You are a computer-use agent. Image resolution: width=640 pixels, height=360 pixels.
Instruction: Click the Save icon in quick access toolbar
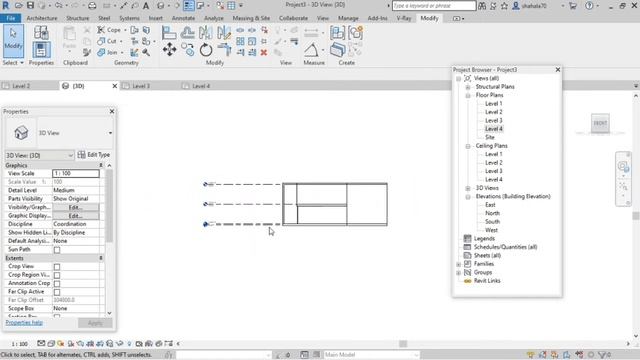(30, 6)
